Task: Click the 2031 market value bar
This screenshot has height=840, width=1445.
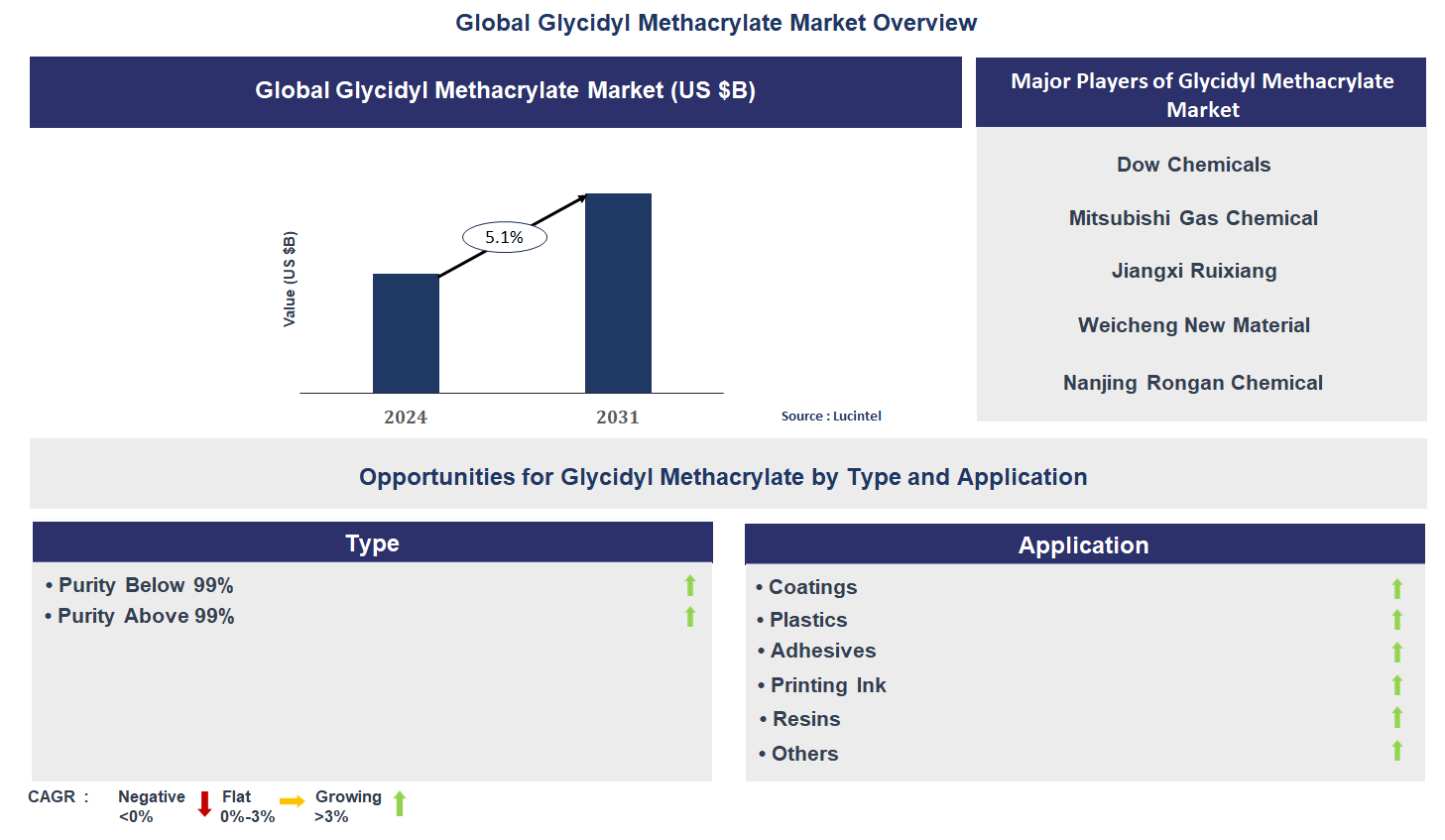Action: 618,293
